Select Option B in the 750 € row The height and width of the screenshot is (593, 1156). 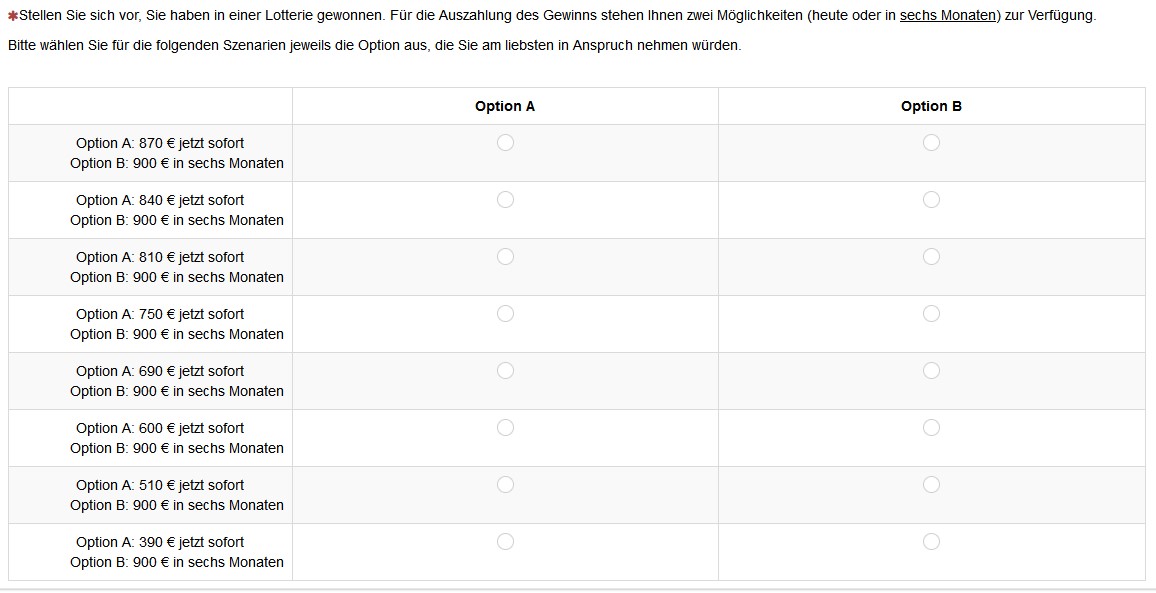[931, 314]
